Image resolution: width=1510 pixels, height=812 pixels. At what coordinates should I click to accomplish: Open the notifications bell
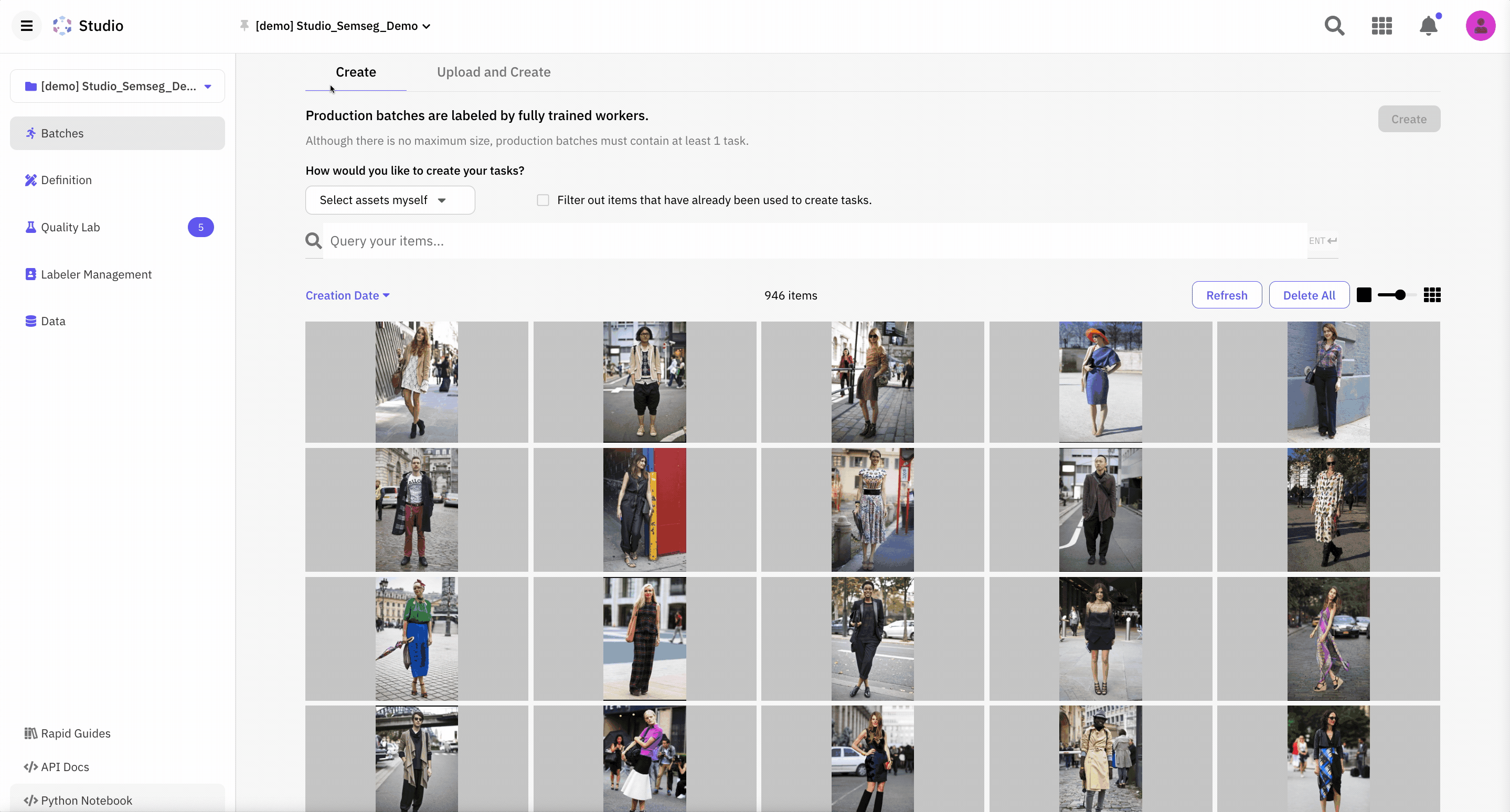pyautogui.click(x=1429, y=26)
